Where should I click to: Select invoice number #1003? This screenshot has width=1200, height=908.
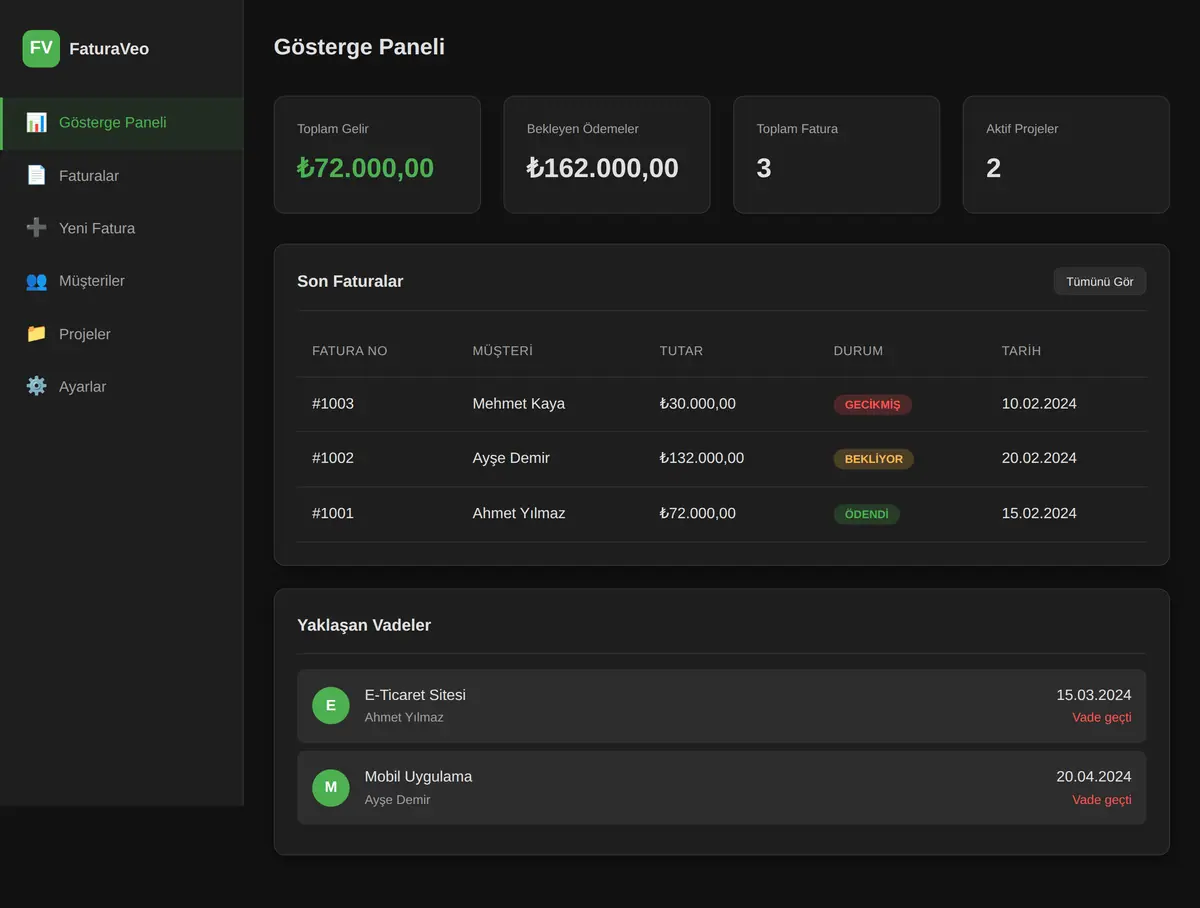point(333,404)
